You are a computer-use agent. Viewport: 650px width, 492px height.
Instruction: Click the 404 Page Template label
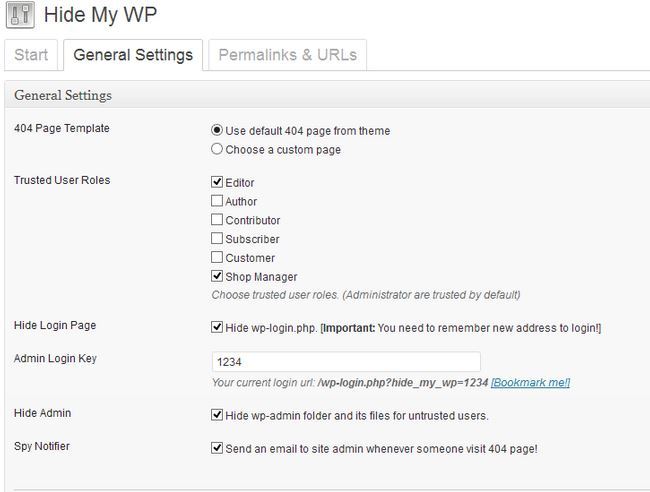click(x=62, y=128)
